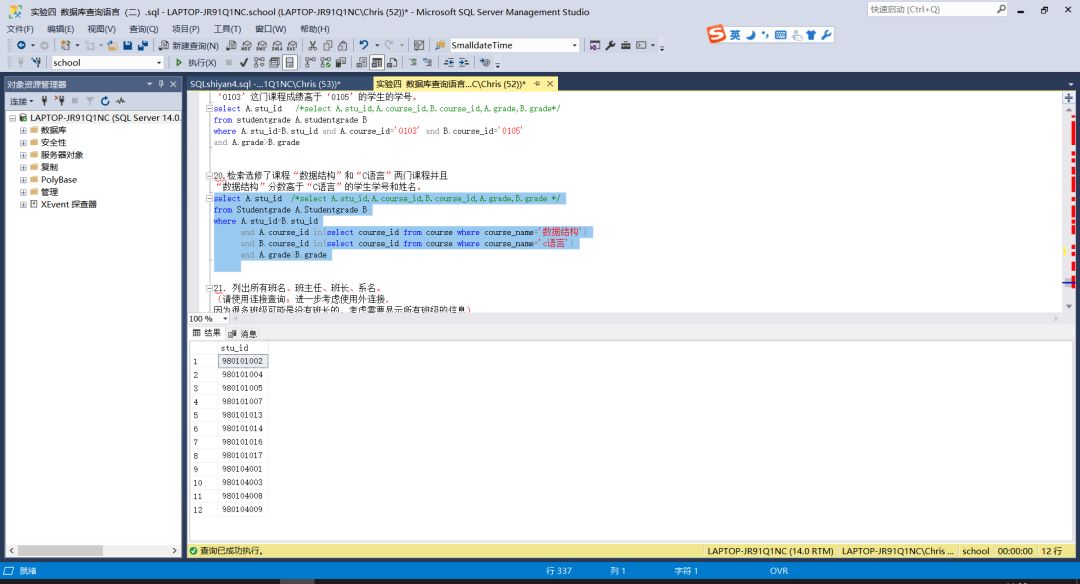Image resolution: width=1080 pixels, height=584 pixels.
Task: Click the Execute (执行) query button
Action: pos(196,63)
